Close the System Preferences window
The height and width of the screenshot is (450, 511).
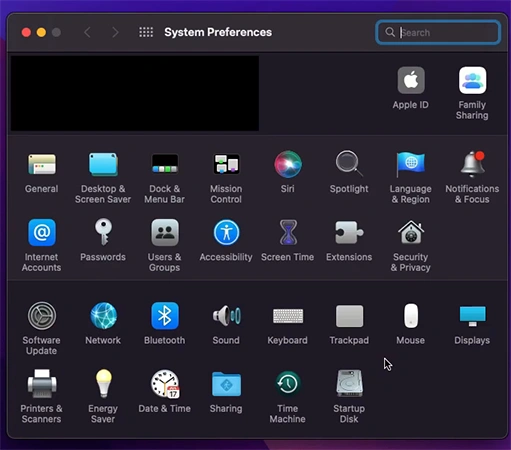pos(26,32)
